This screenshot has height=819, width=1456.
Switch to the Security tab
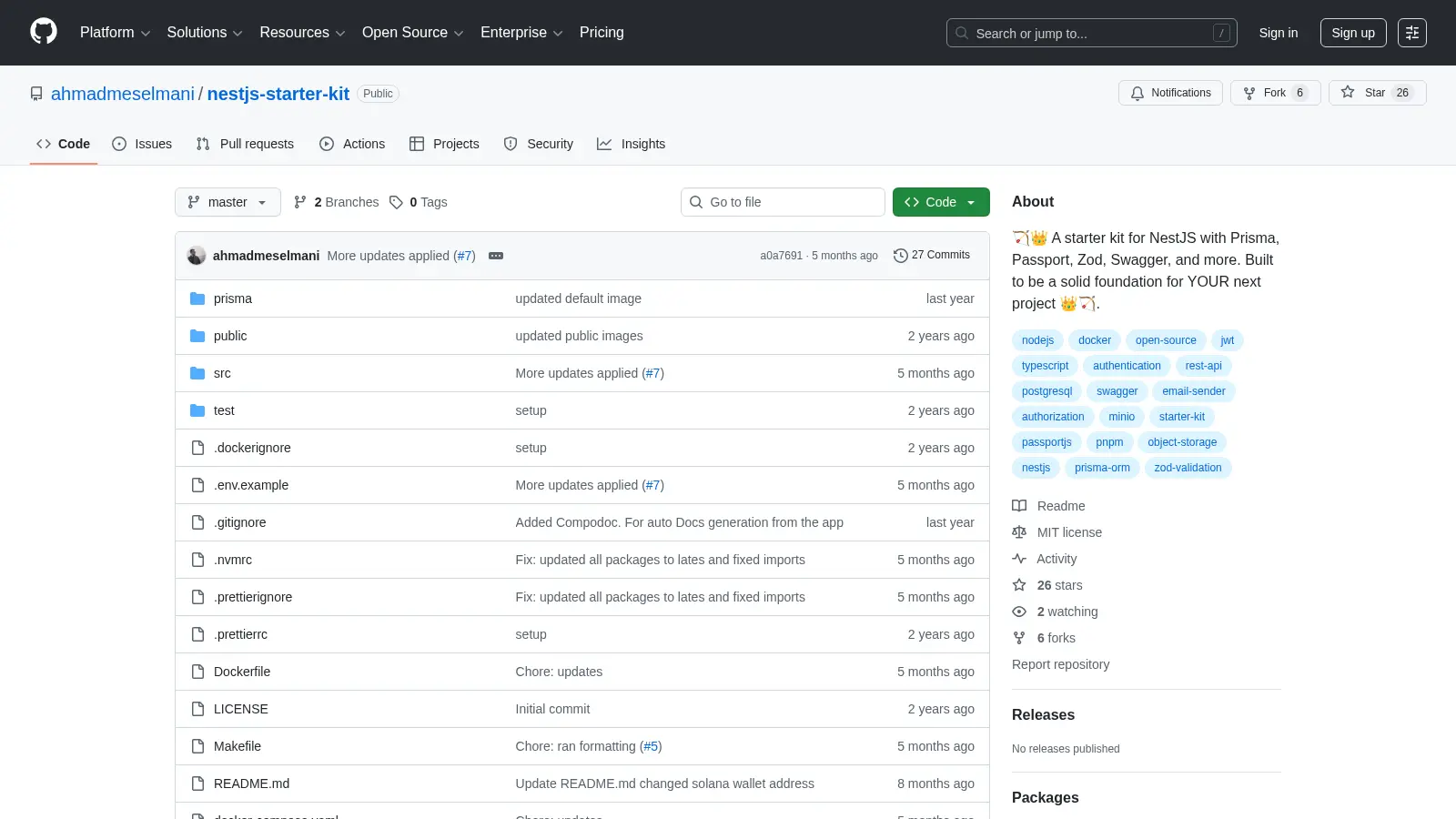click(539, 144)
